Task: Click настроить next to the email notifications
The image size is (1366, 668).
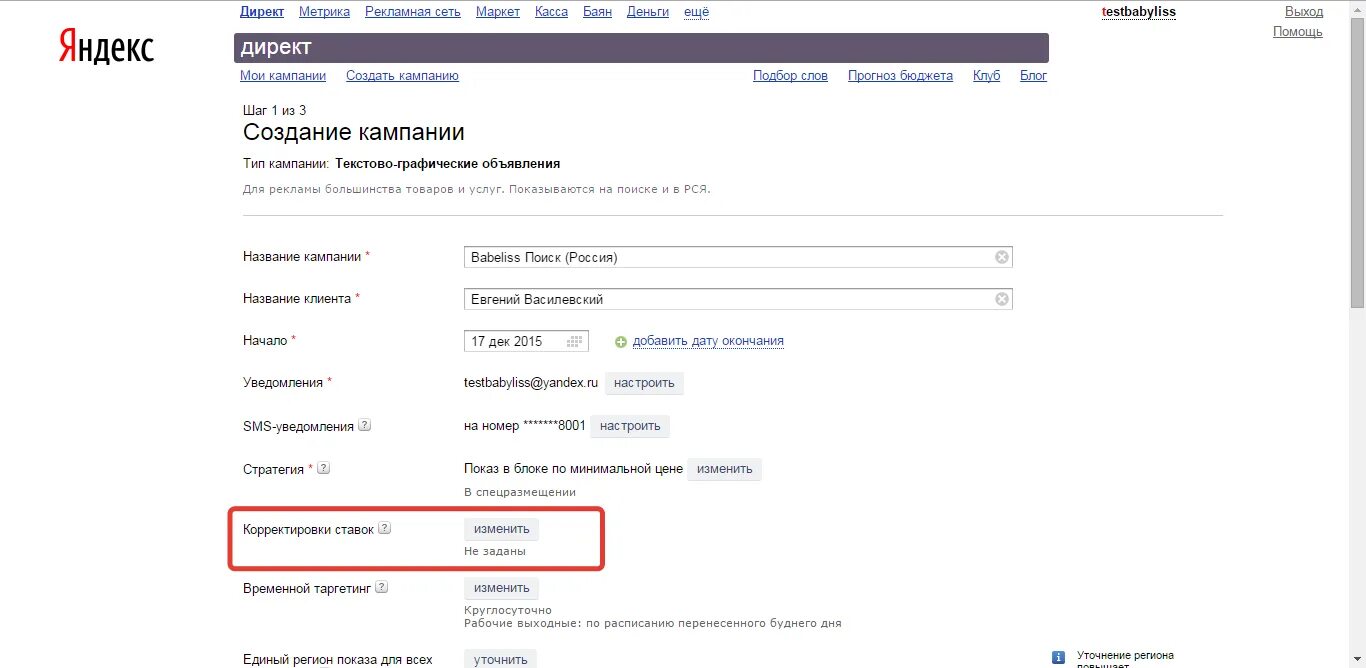Action: click(644, 383)
